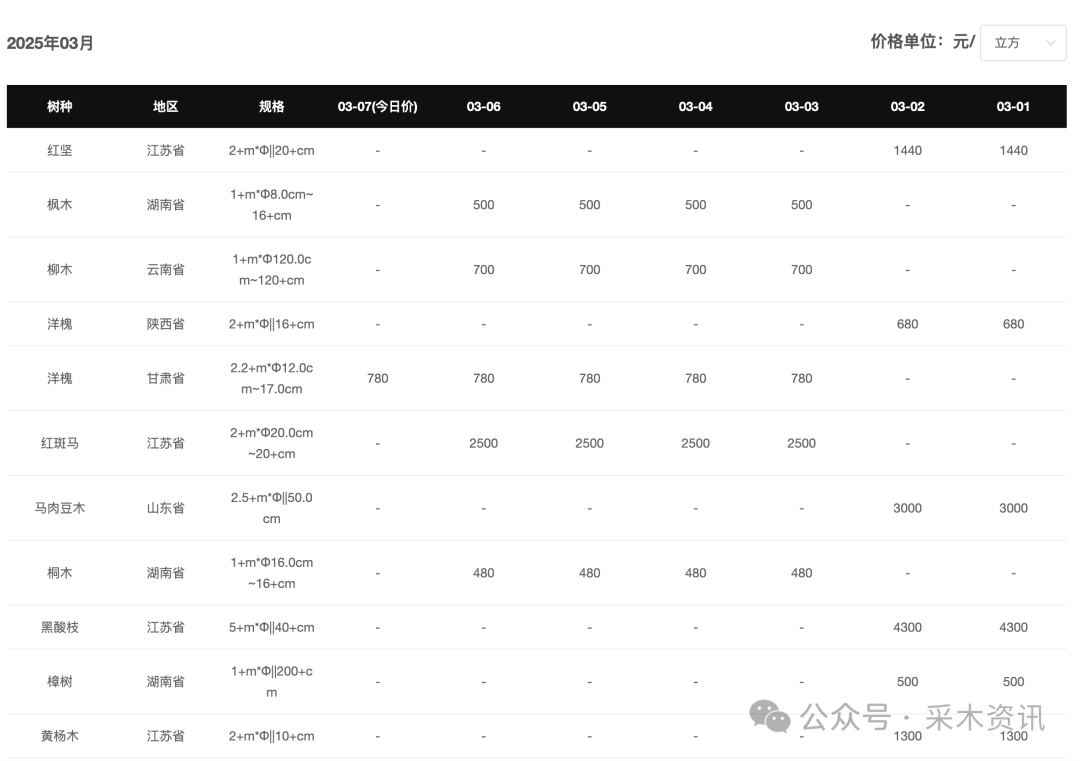Viewport: 1080px width, 761px height.
Task: Click 马肉豆木's 3000 price under 03-01
Action: click(1013, 508)
